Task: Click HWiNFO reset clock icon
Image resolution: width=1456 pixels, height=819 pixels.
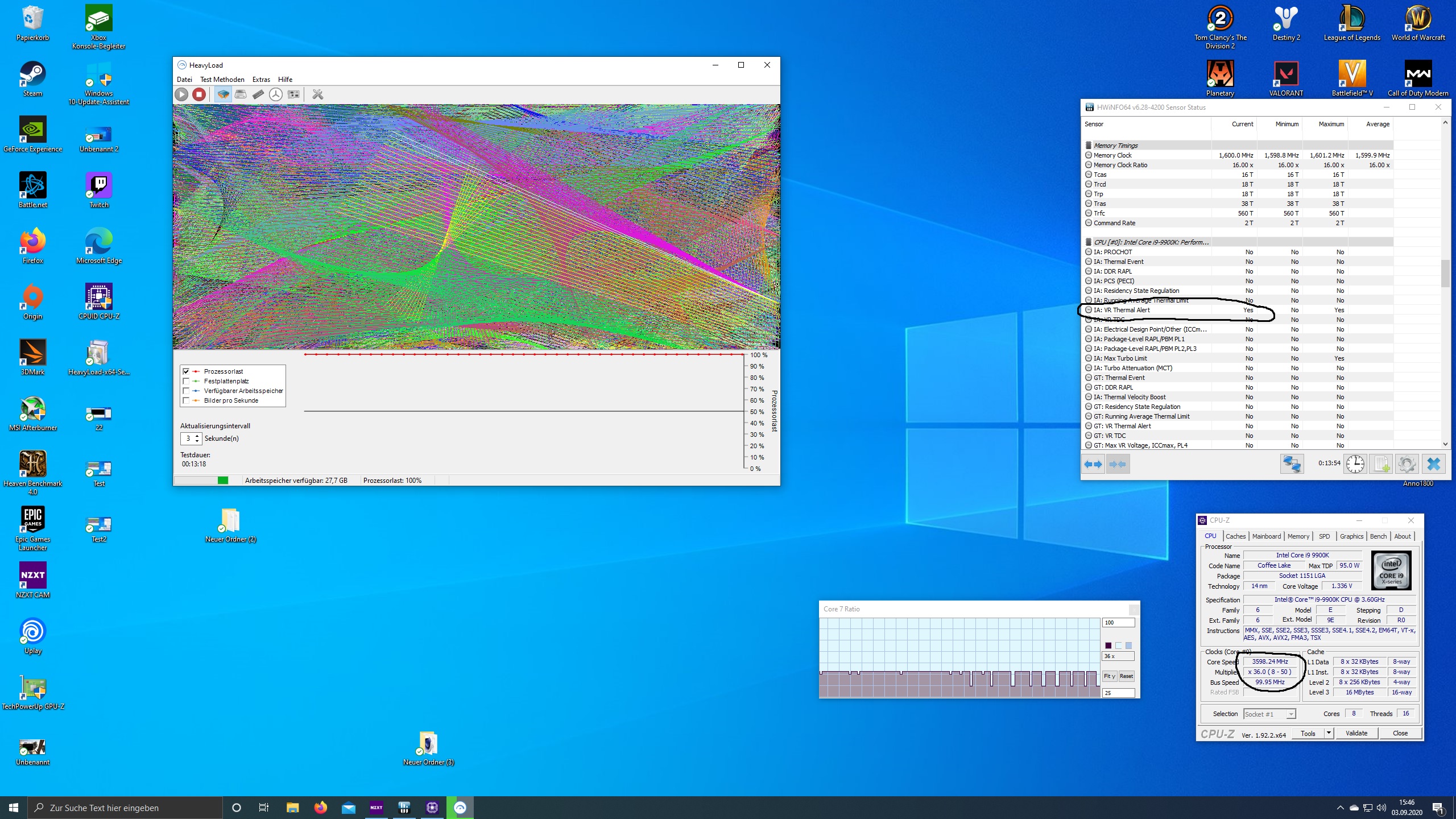Action: coord(1355,464)
